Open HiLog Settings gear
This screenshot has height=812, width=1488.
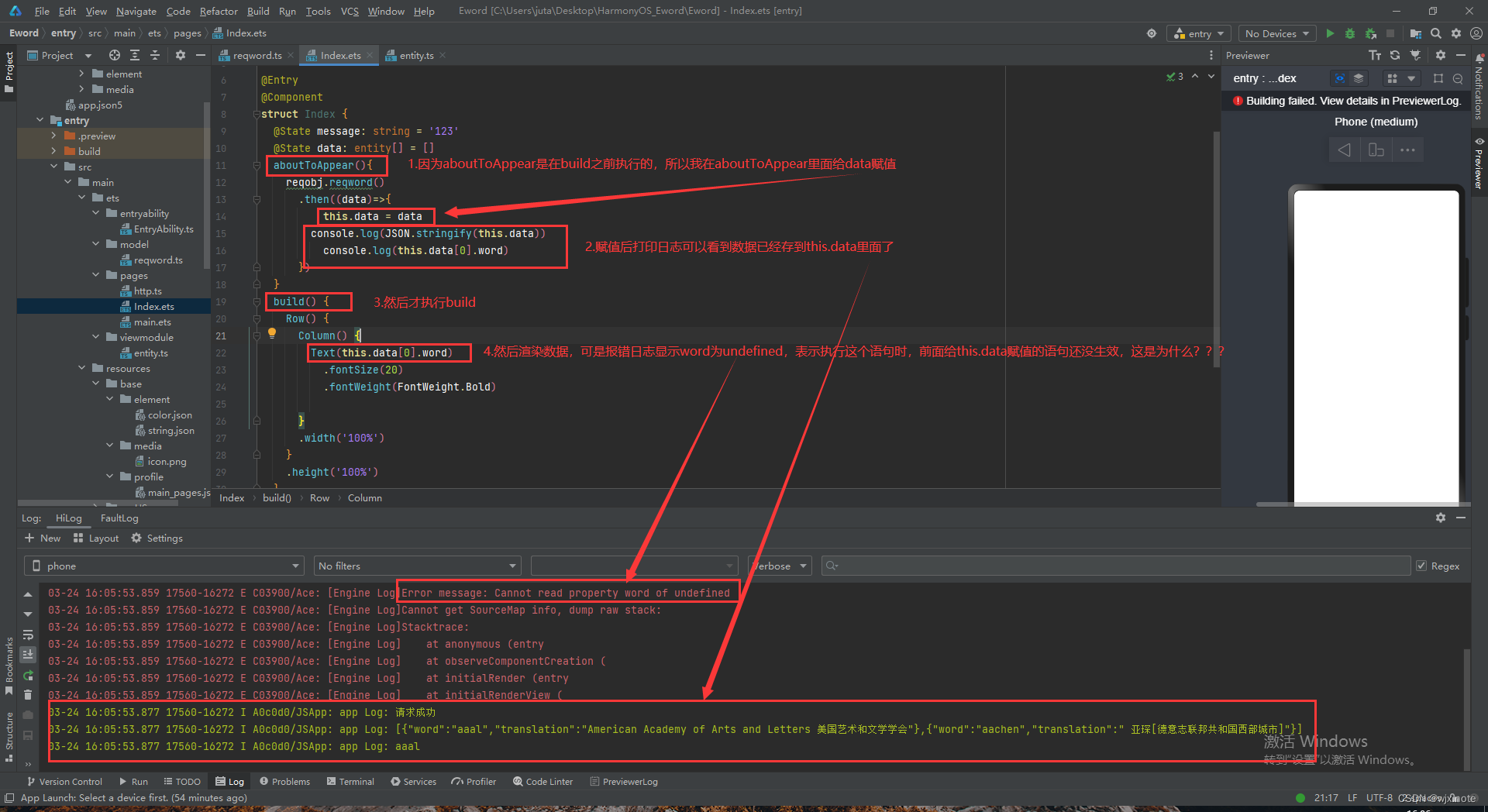pyautogui.click(x=157, y=538)
